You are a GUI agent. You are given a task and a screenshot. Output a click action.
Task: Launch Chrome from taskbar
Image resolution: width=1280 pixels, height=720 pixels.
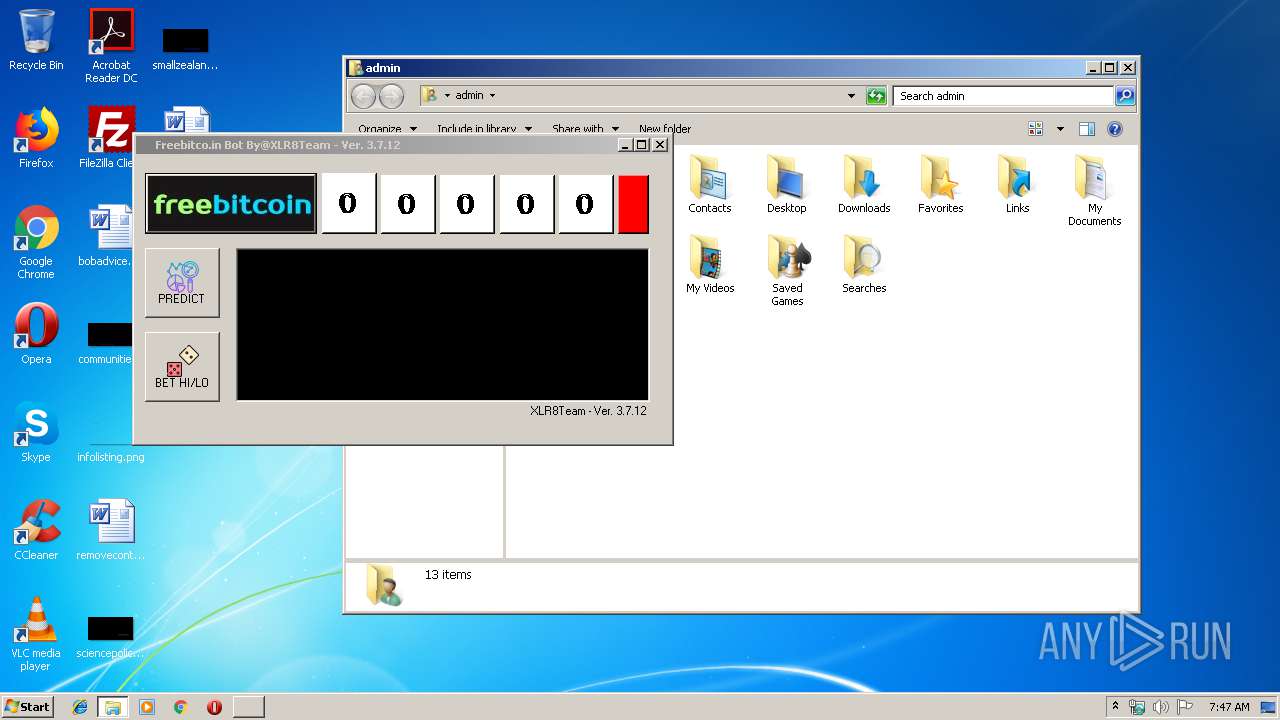[181, 707]
